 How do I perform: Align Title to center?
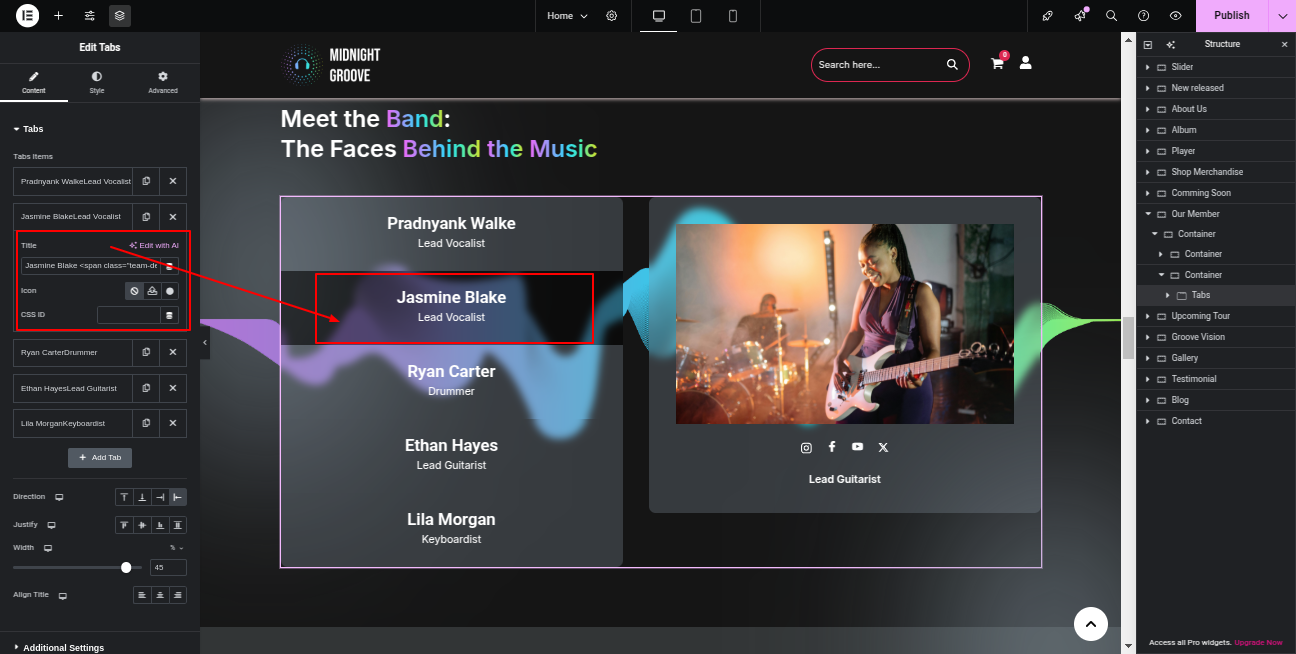tap(160, 595)
